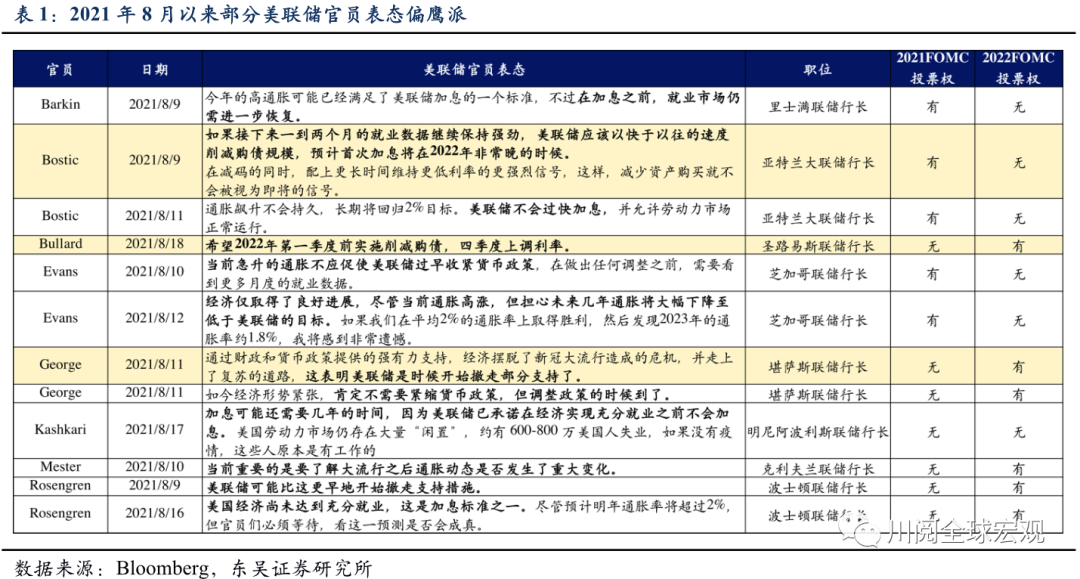Click the 川阅全球宏观 watermark text
Viewport: 1080px width, 579px height.
point(964,530)
